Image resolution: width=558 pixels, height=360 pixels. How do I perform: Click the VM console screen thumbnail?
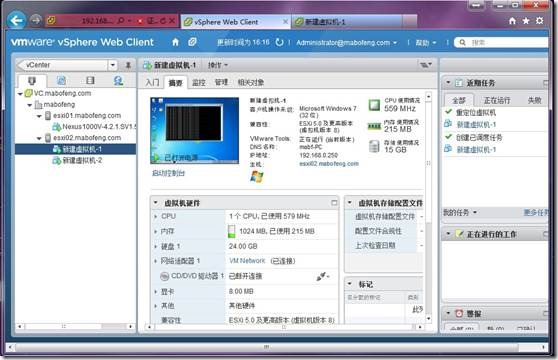point(194,130)
